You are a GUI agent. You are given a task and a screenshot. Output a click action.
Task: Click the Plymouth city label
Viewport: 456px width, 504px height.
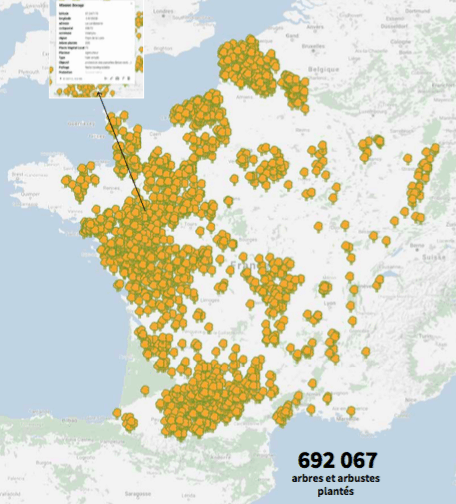click(x=29, y=72)
